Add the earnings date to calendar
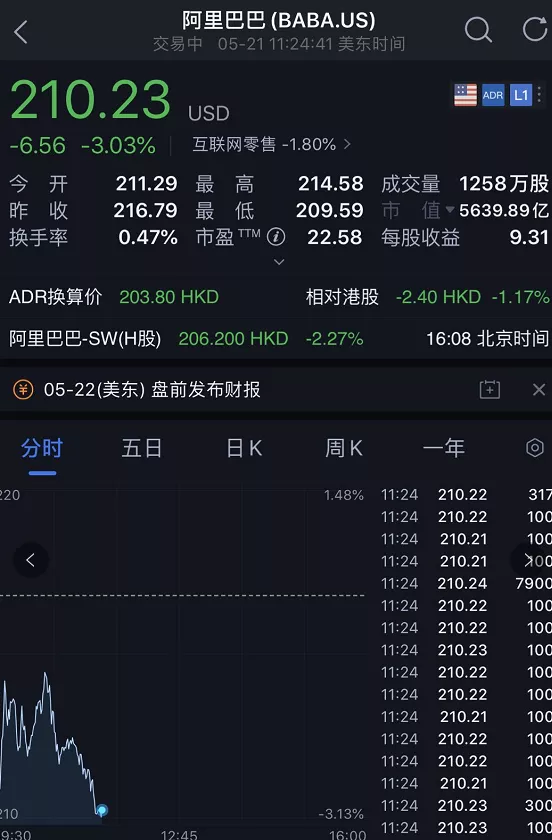 tap(489, 389)
